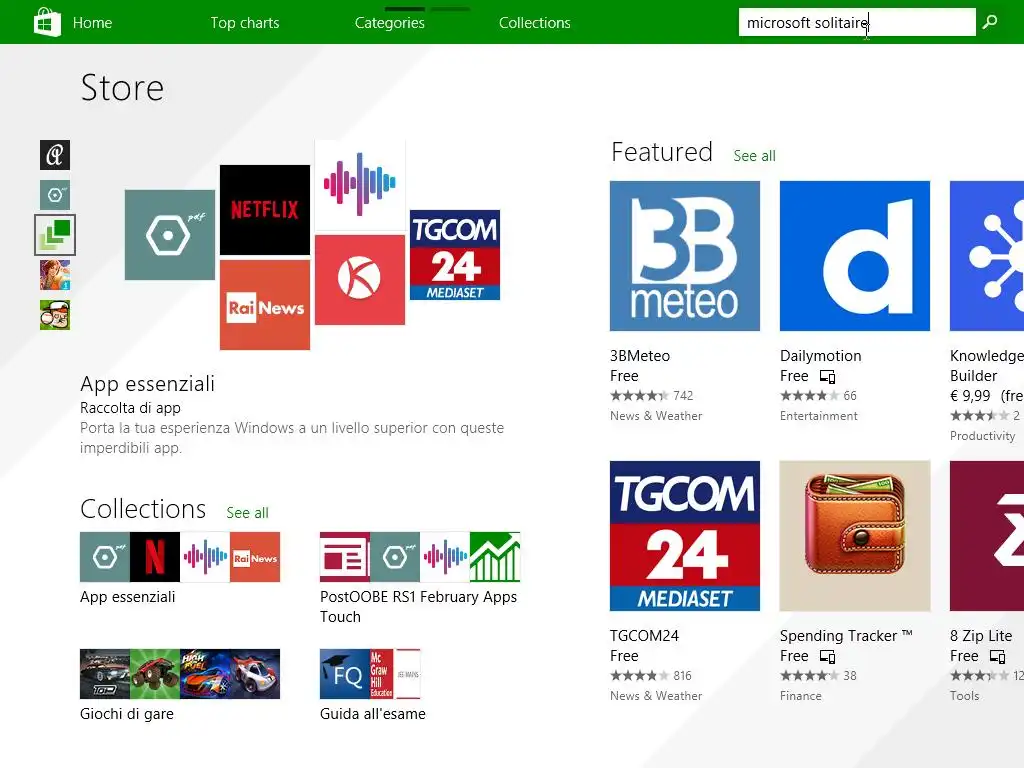This screenshot has width=1024, height=768.
Task: Click the Knowledge Builder app name
Action: pyautogui.click(x=987, y=366)
